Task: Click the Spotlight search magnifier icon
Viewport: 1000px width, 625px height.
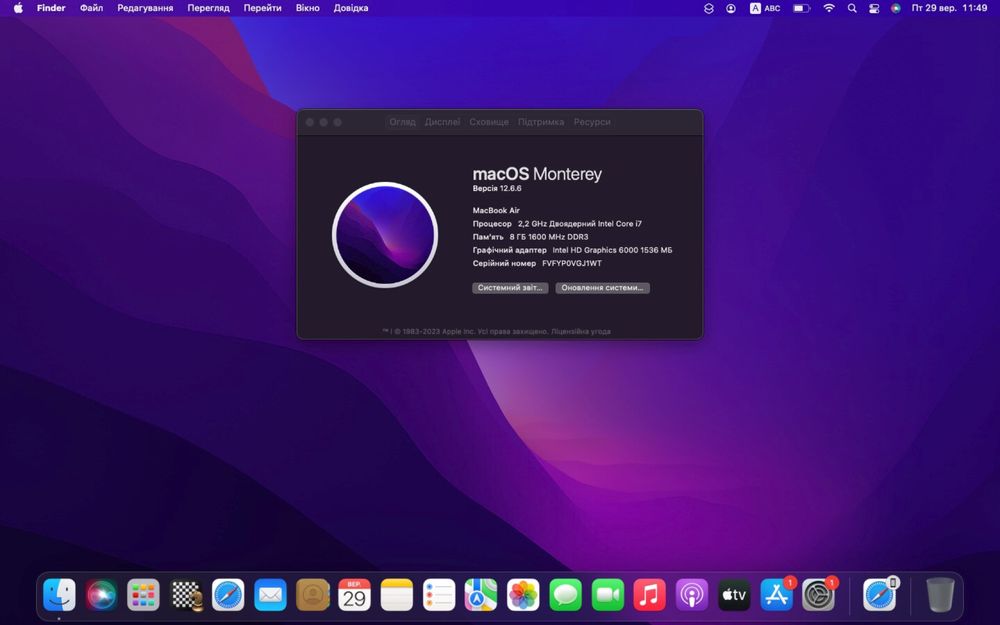Action: point(852,8)
